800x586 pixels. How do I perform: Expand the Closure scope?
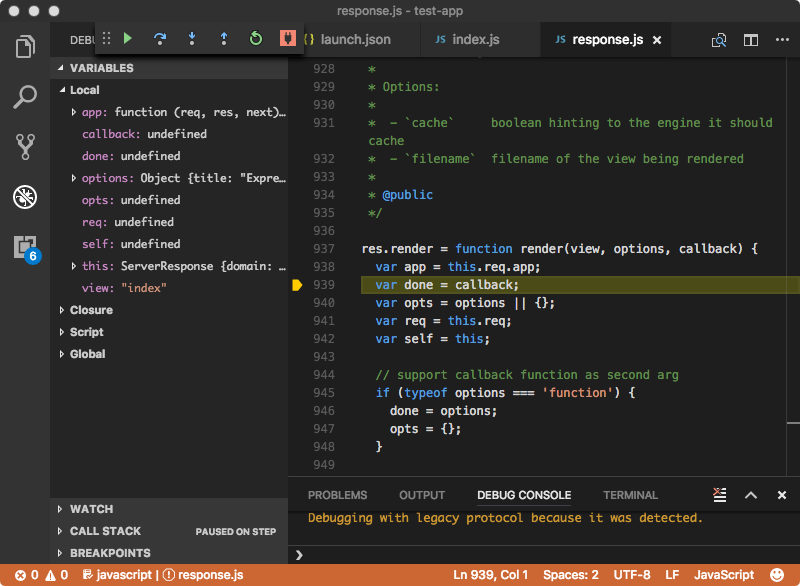(x=62, y=310)
